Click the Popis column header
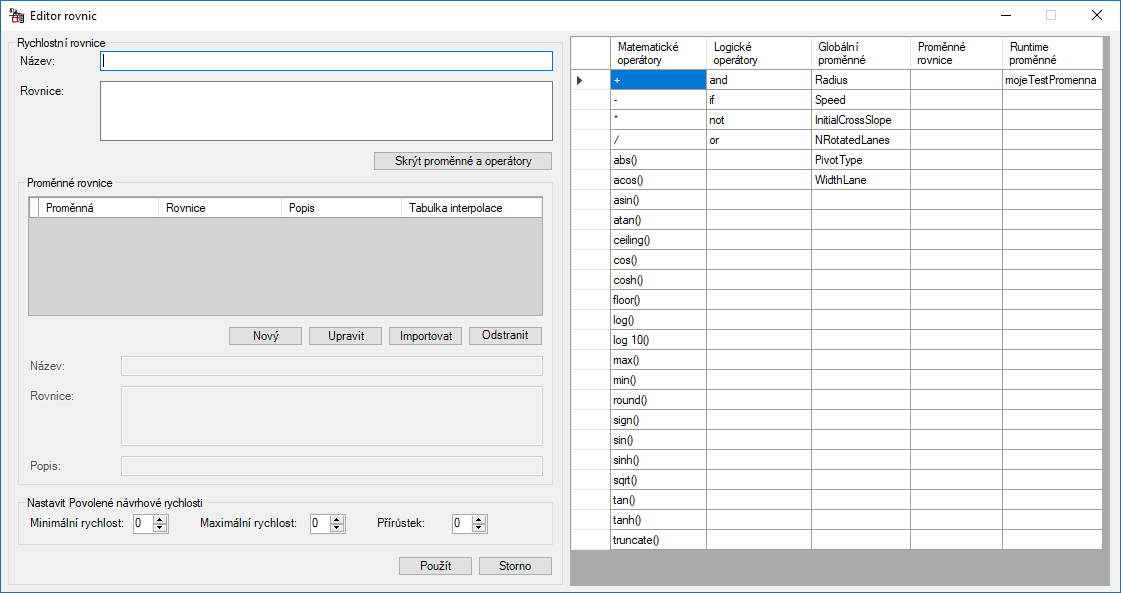This screenshot has width=1121, height=593. click(x=342, y=208)
